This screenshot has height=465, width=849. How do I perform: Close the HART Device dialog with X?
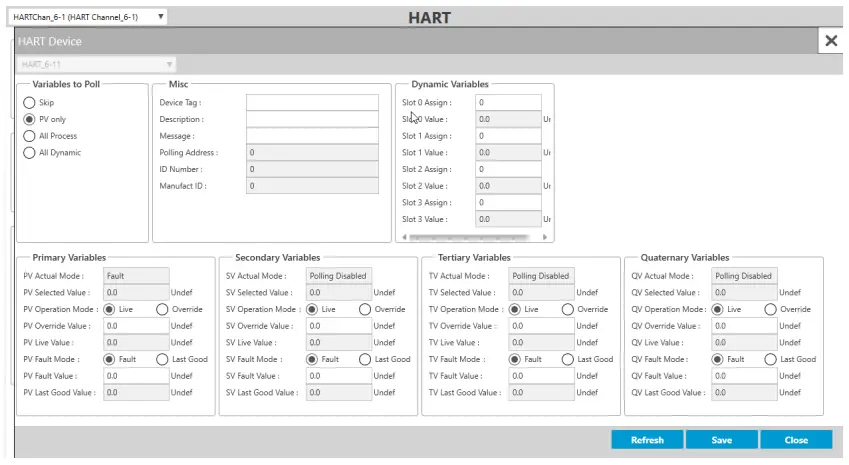point(830,40)
